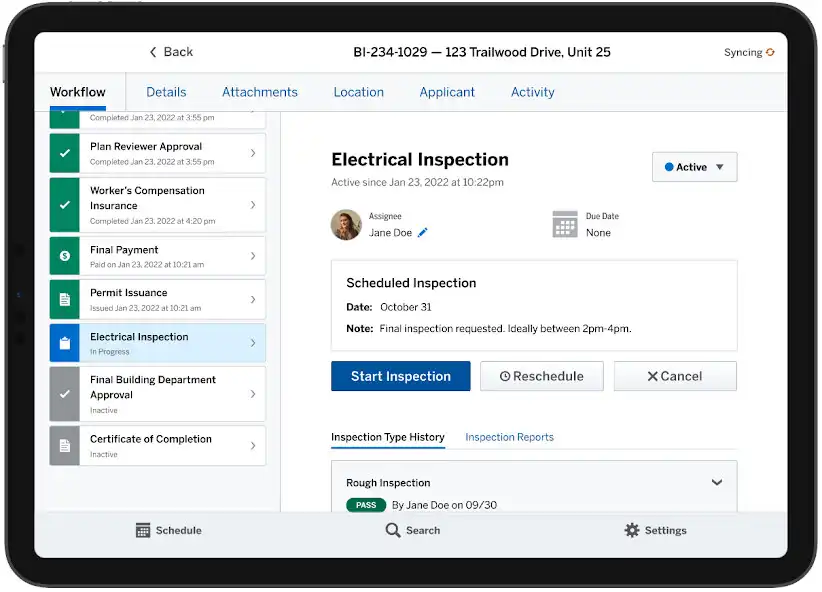Click the Reschedule button
Viewport: 822px width, 592px height.
coord(542,376)
